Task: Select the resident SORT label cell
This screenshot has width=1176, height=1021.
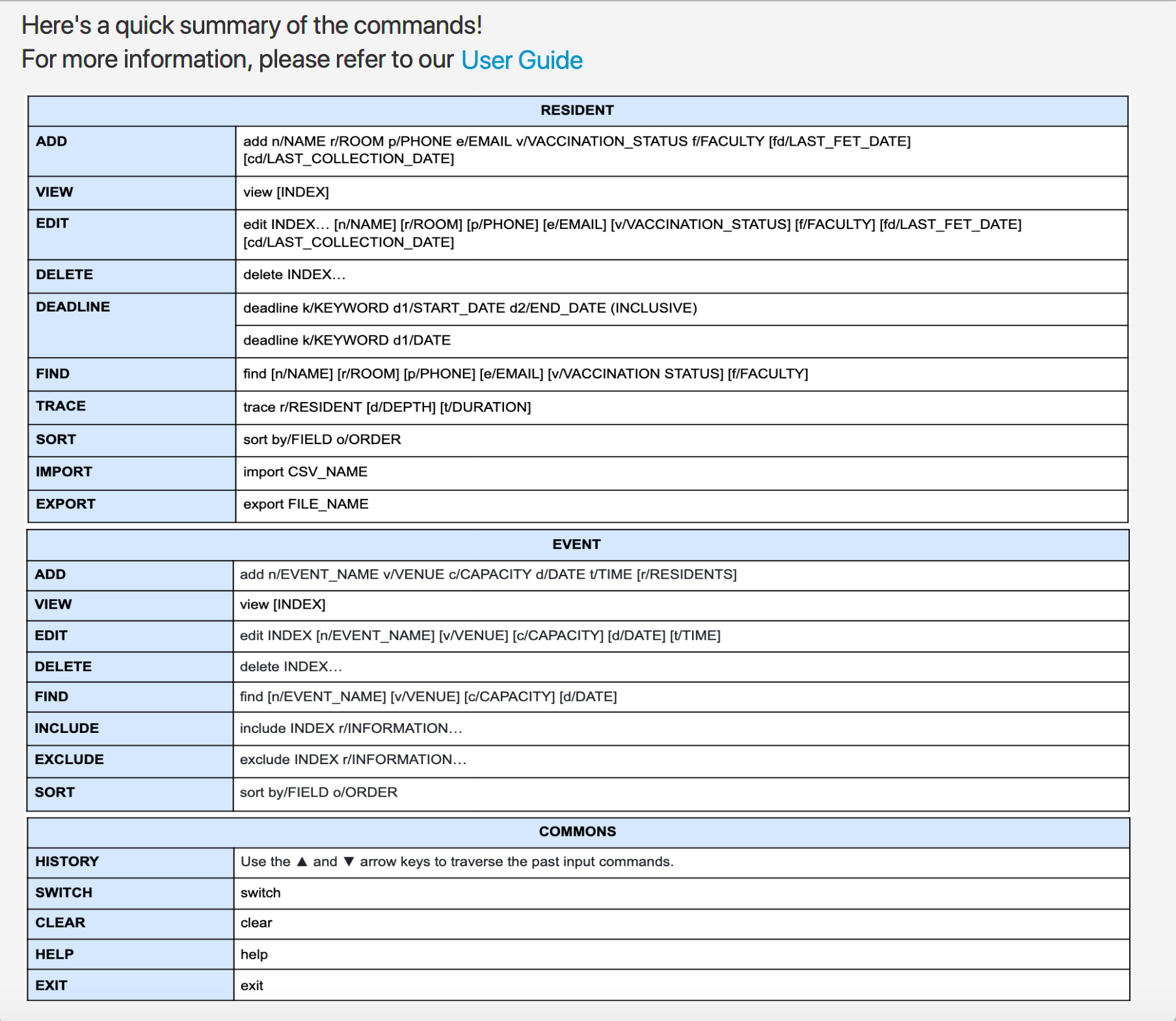Action: [131, 440]
